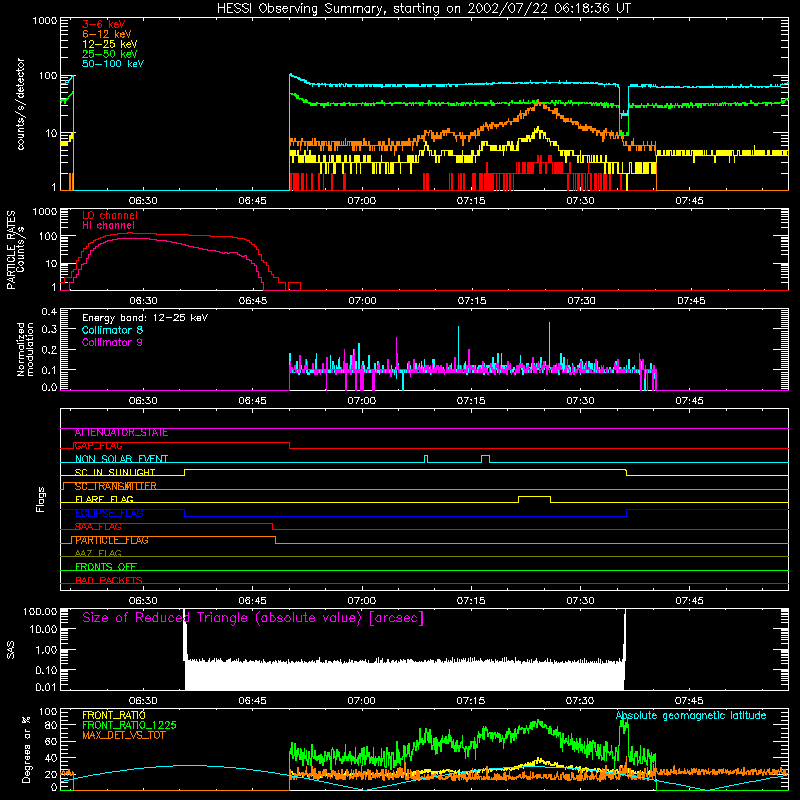Click the tall cyan Collimator 8 spike near 07:25

point(549,342)
